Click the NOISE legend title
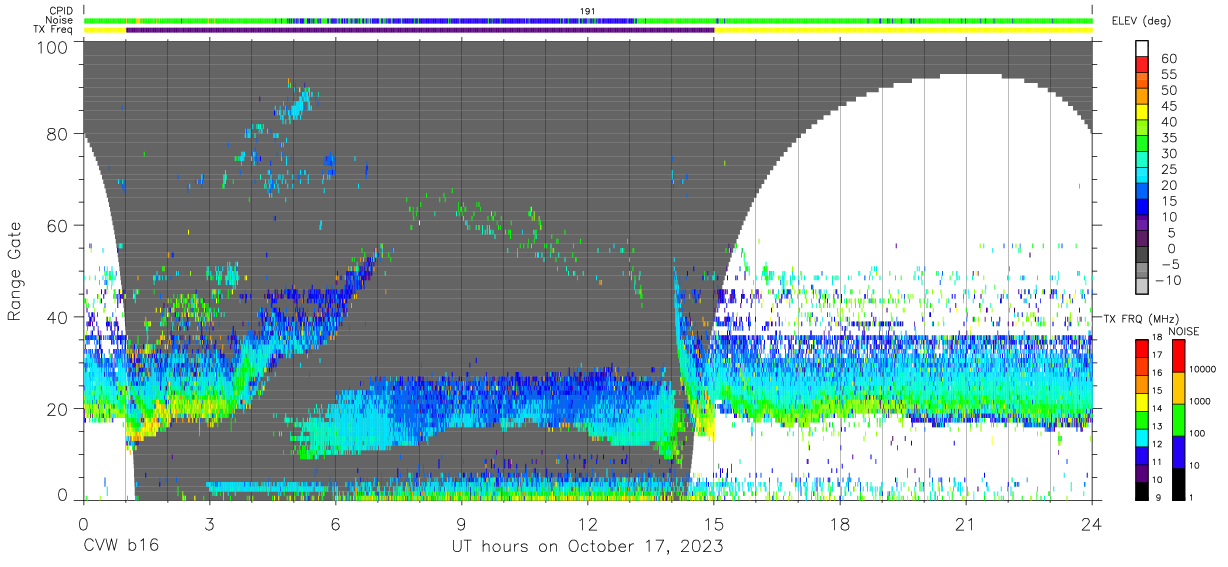 point(1183,331)
